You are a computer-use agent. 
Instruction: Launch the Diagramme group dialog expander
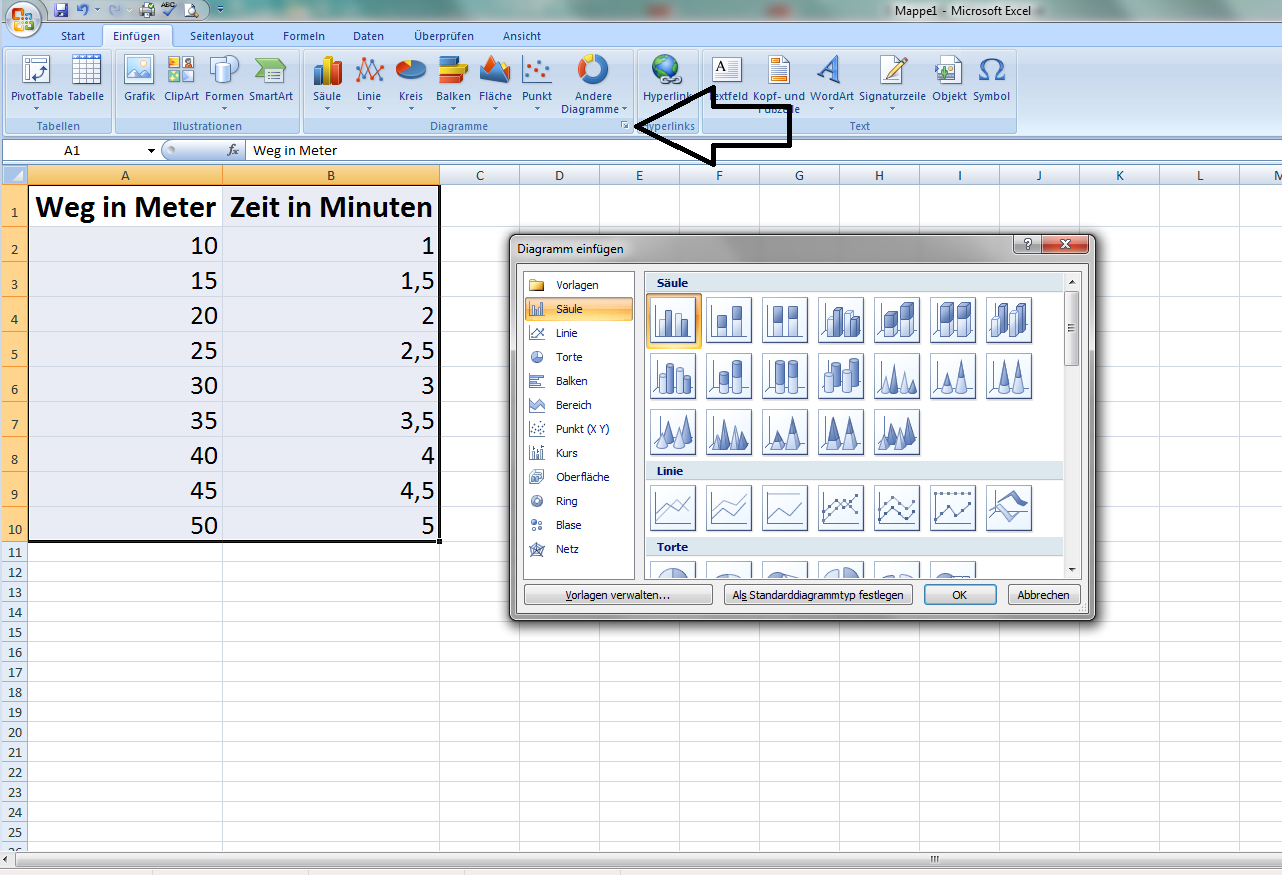624,126
